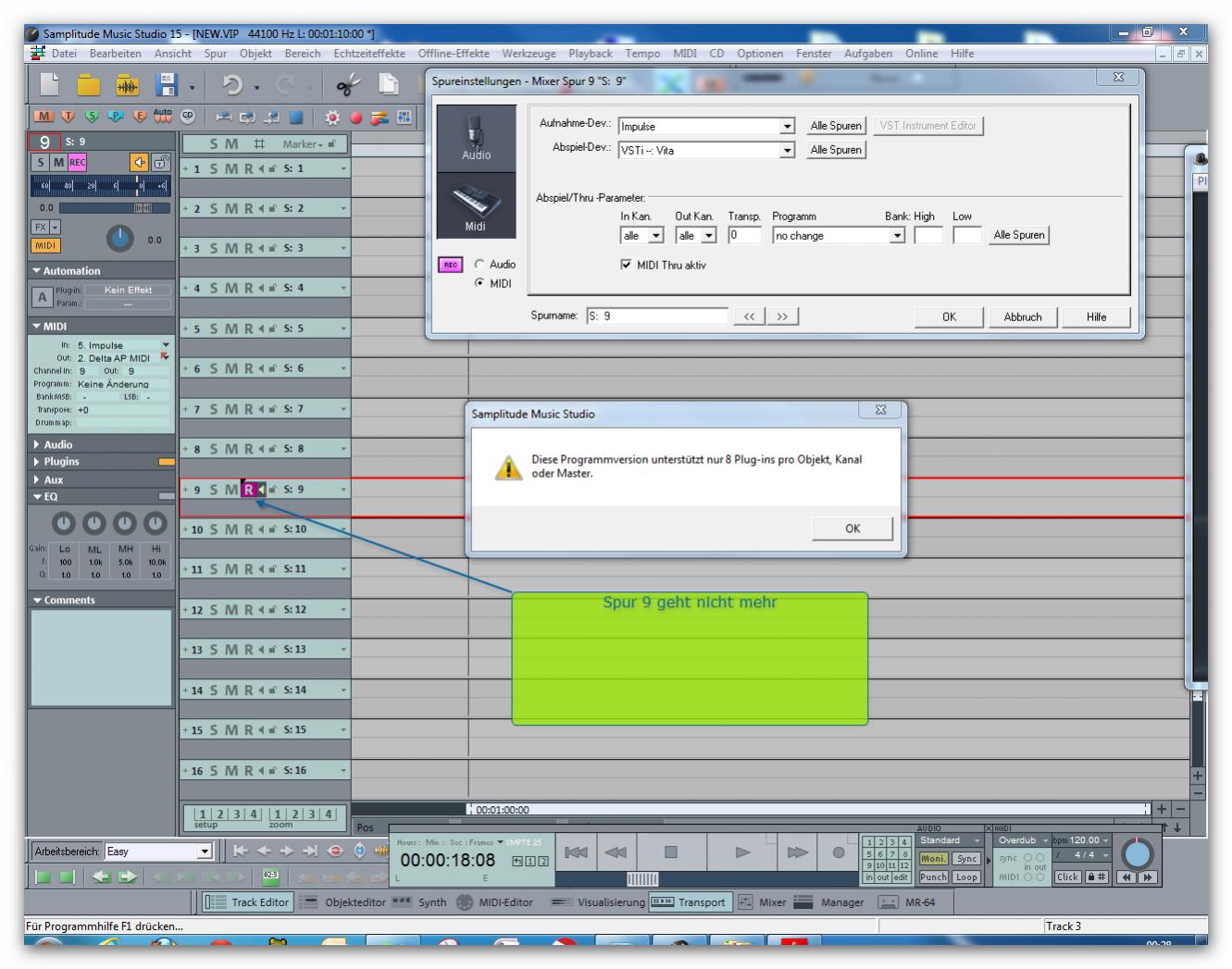Enable the MIDI Thru aktiv checkbox
Image resolution: width=1232 pixels, height=969 pixels.
coord(627,265)
